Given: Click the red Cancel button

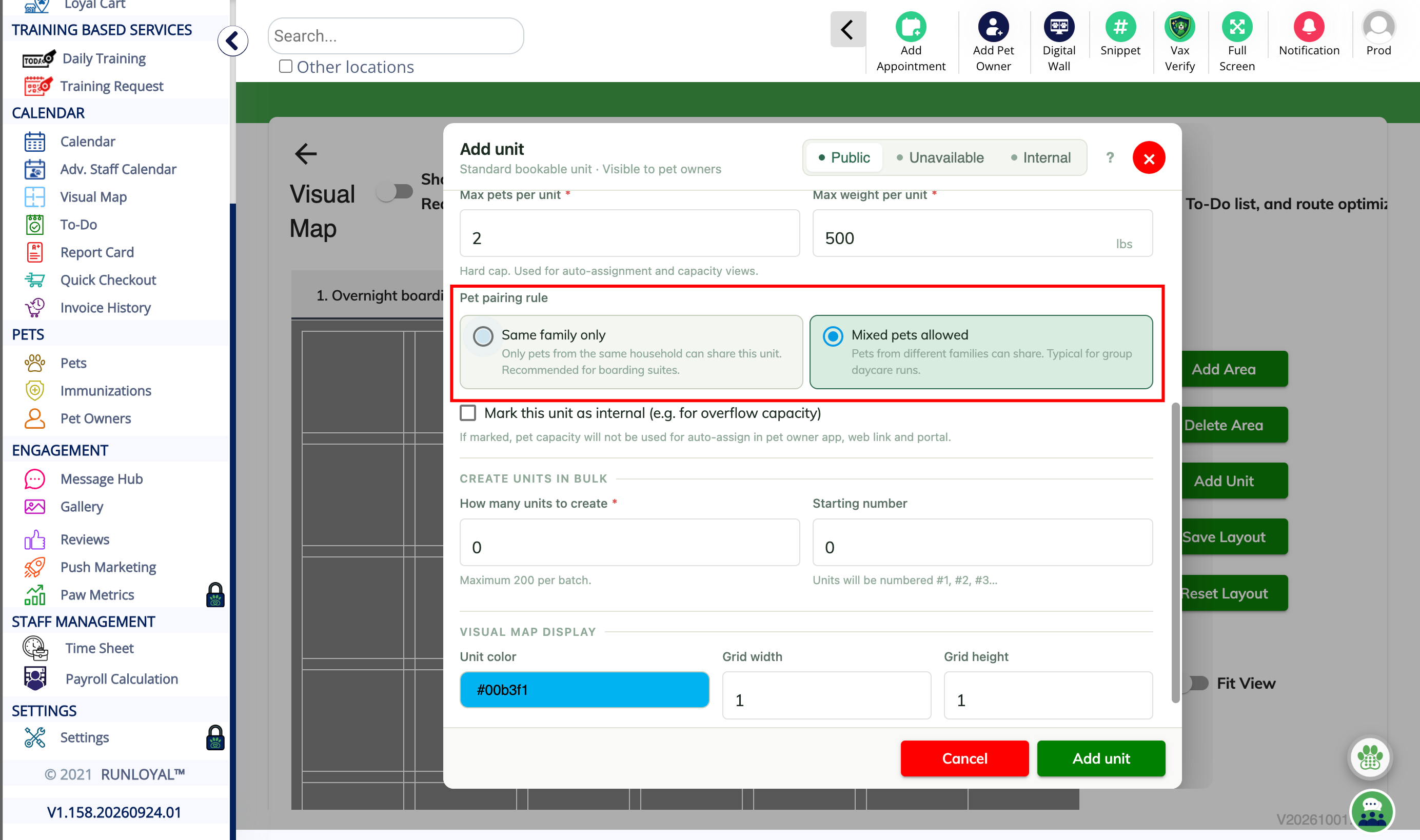Looking at the screenshot, I should (x=964, y=758).
